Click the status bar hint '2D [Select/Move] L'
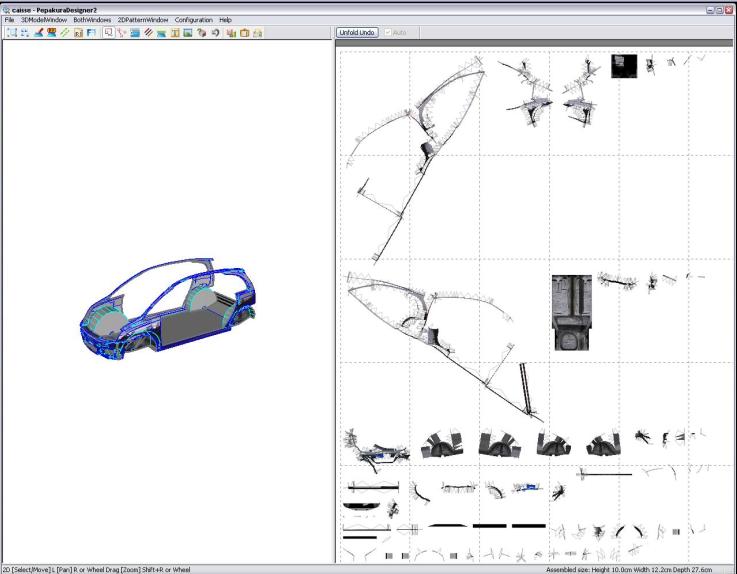The width and height of the screenshot is (737, 574). [x=28, y=570]
